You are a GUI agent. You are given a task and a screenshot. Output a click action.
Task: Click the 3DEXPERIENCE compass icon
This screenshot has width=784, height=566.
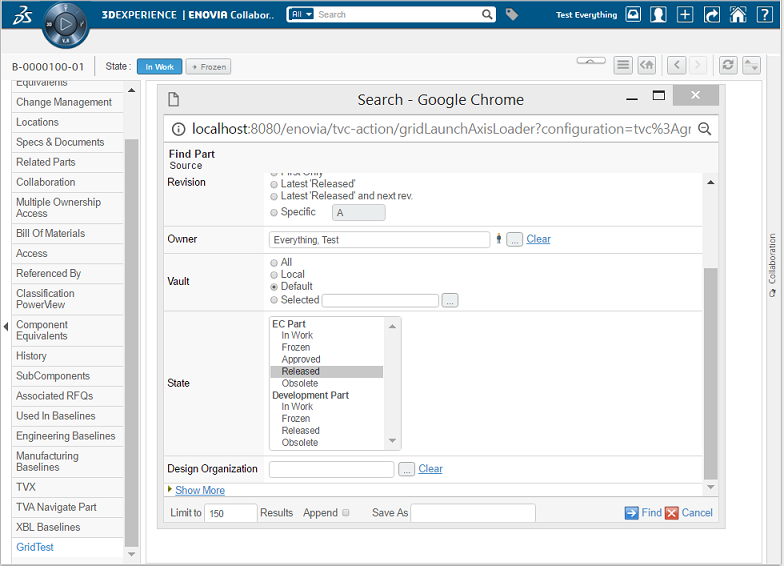[66, 22]
